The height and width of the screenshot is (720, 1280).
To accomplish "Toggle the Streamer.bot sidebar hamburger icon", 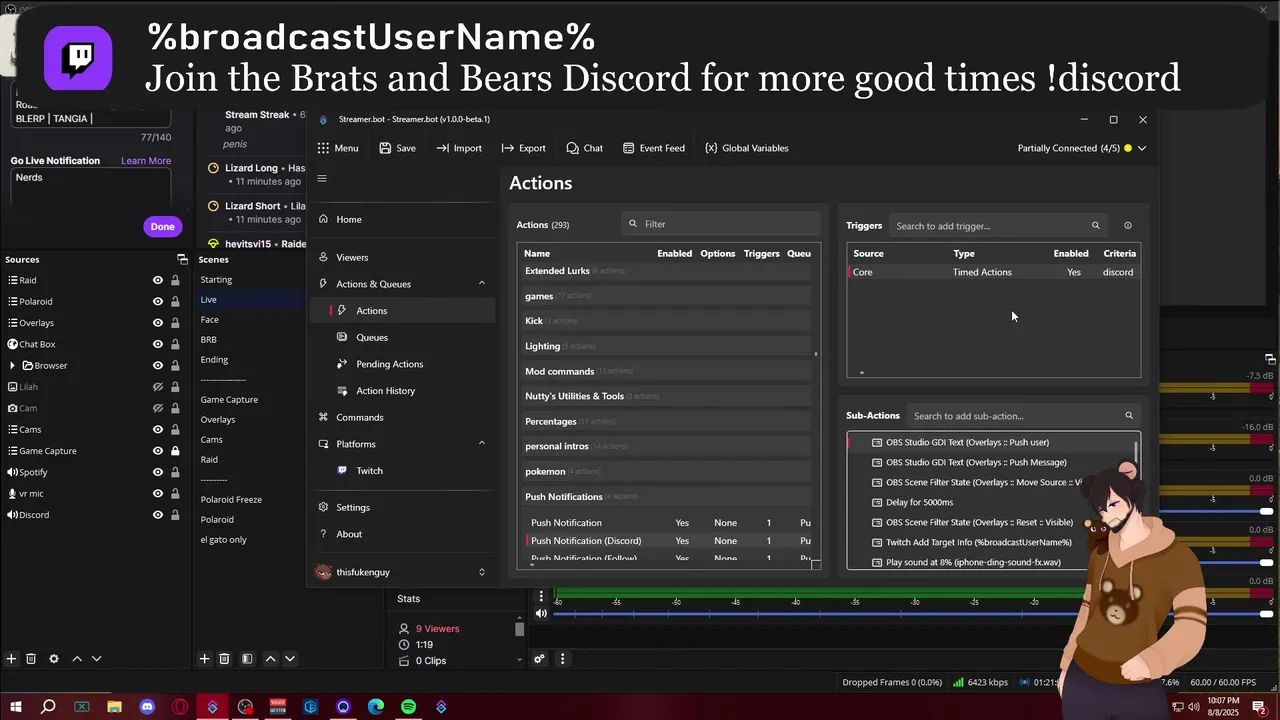I will tap(322, 179).
